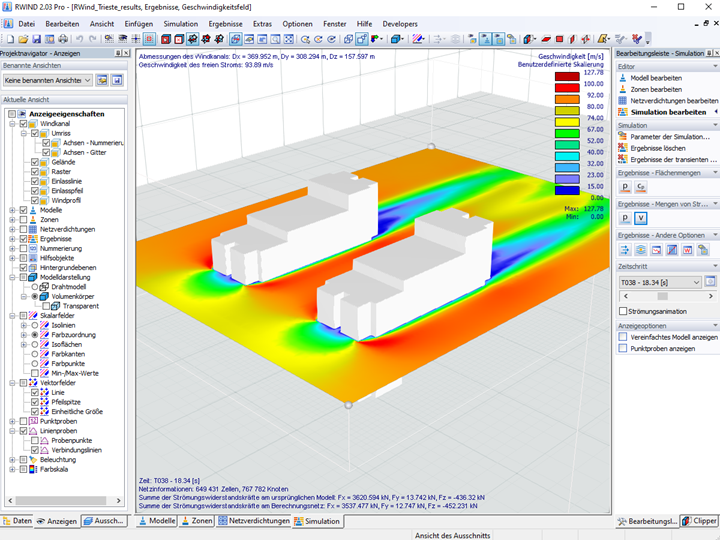Expand the Farbskala tree node

12,469
